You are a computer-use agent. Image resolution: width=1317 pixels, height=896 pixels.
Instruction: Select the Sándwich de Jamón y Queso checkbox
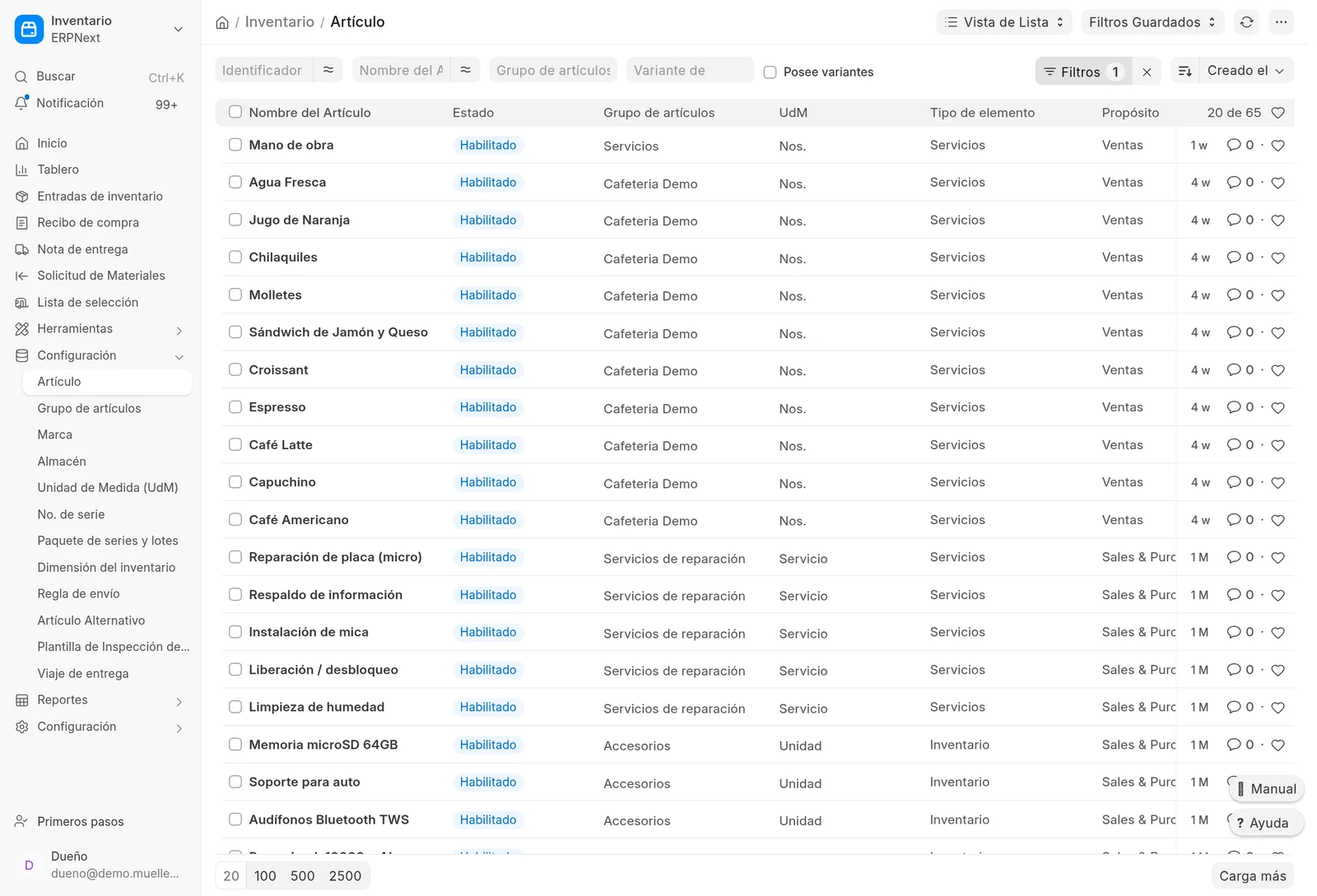[x=235, y=332]
